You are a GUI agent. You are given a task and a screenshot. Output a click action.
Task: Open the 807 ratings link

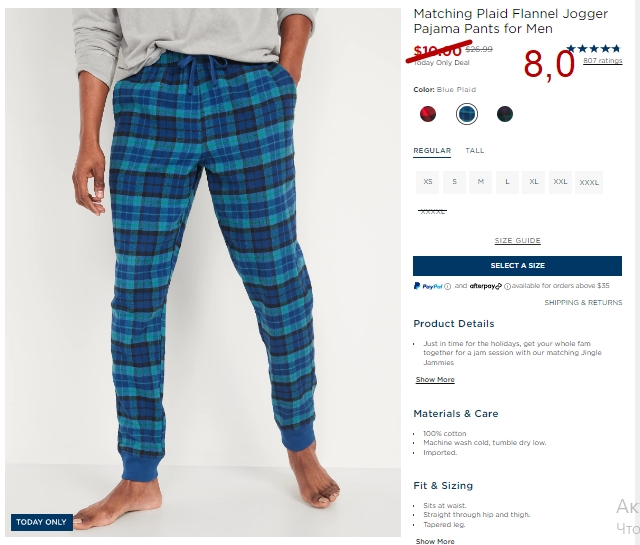[602, 61]
